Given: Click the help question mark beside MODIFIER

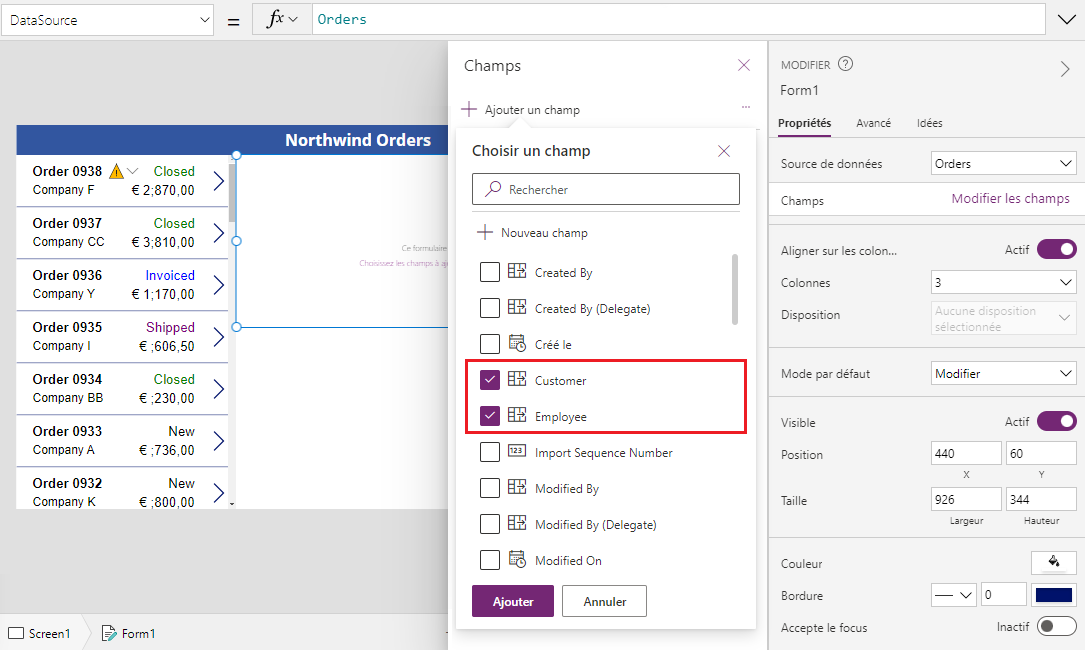Looking at the screenshot, I should point(845,64).
